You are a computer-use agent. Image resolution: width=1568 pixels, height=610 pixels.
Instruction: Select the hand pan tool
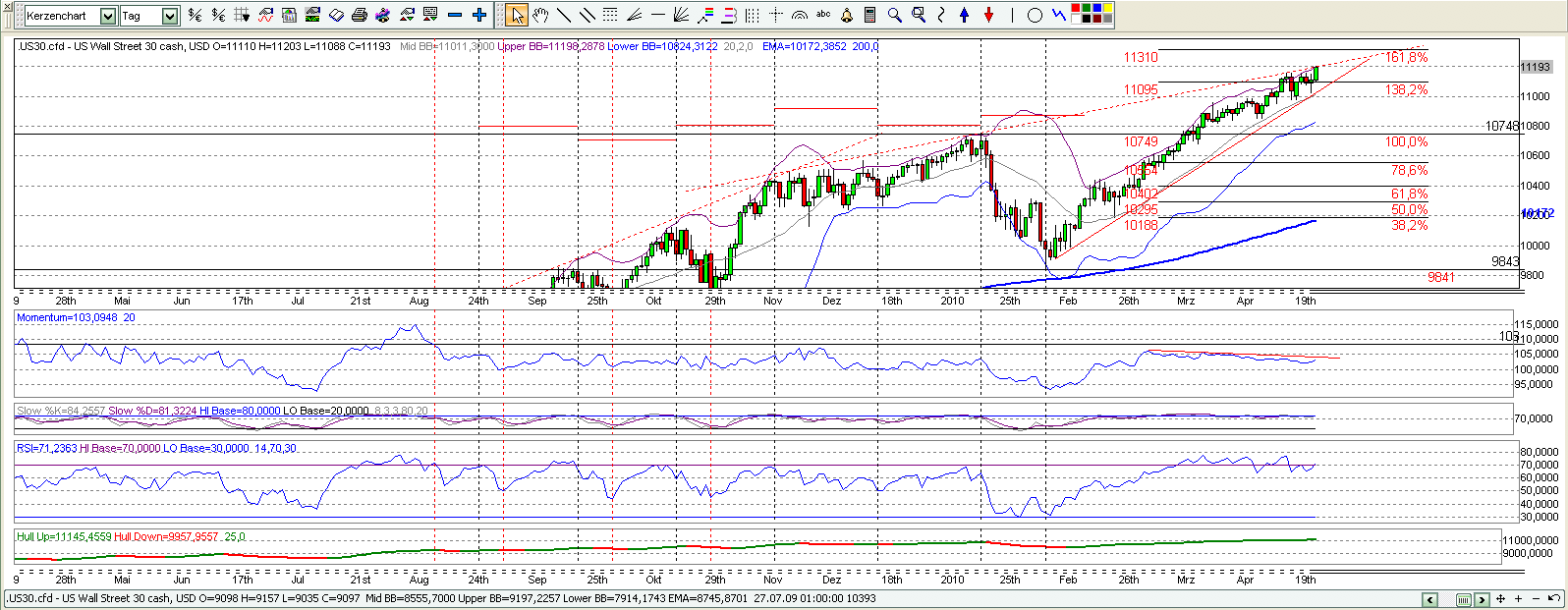point(539,15)
